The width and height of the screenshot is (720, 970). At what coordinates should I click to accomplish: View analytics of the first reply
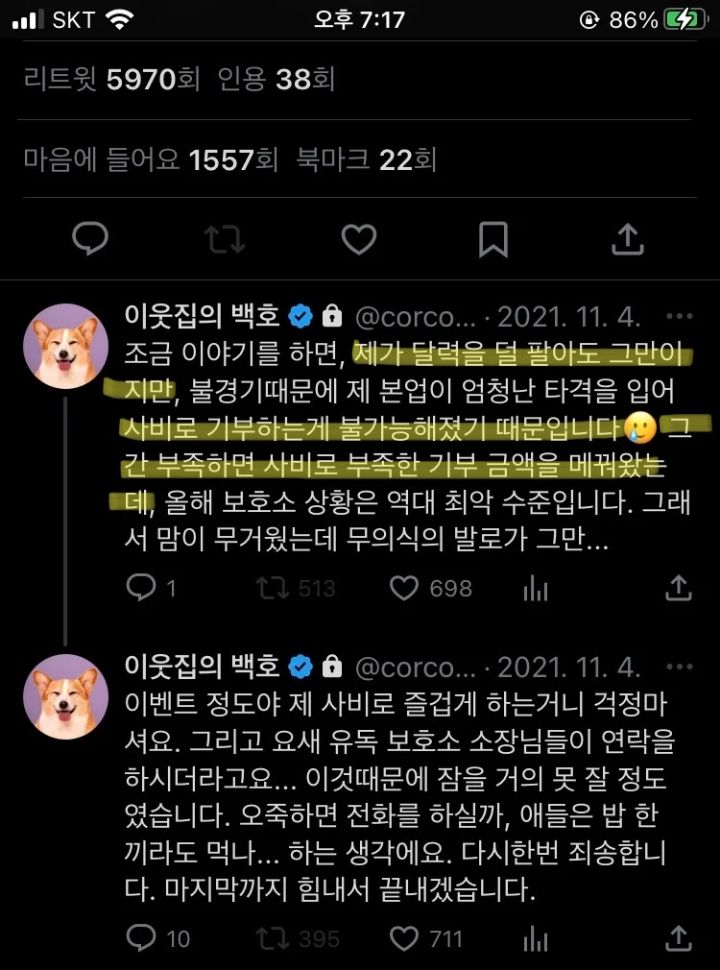click(535, 588)
